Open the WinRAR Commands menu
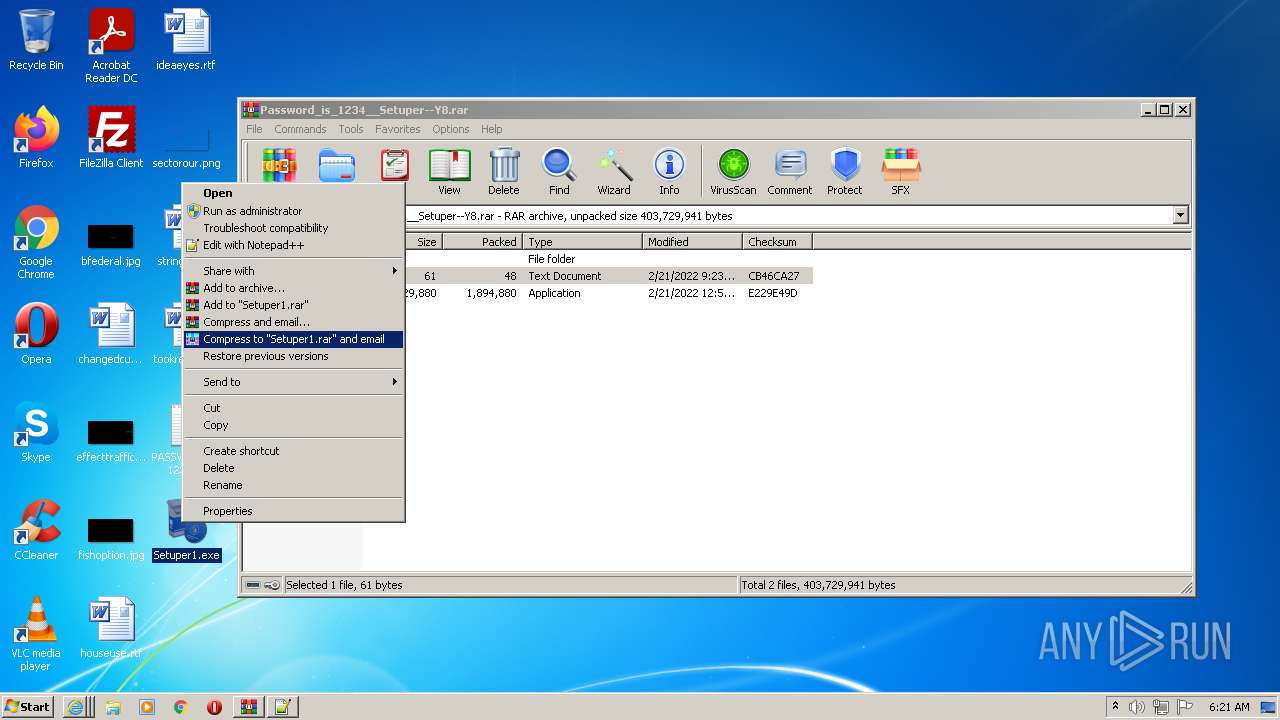Image resolution: width=1280 pixels, height=720 pixels. pos(300,129)
